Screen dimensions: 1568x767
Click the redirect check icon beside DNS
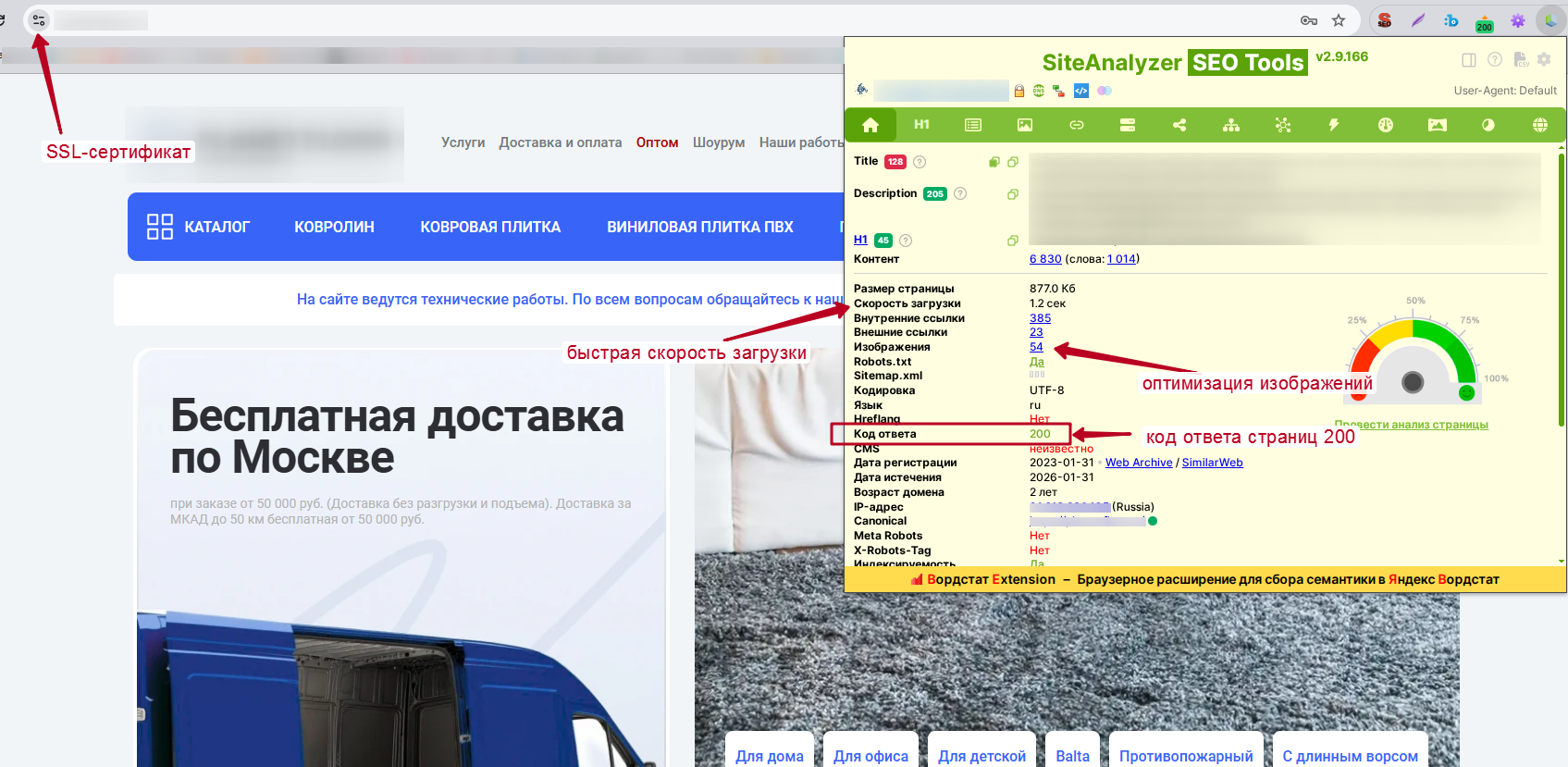(1059, 91)
